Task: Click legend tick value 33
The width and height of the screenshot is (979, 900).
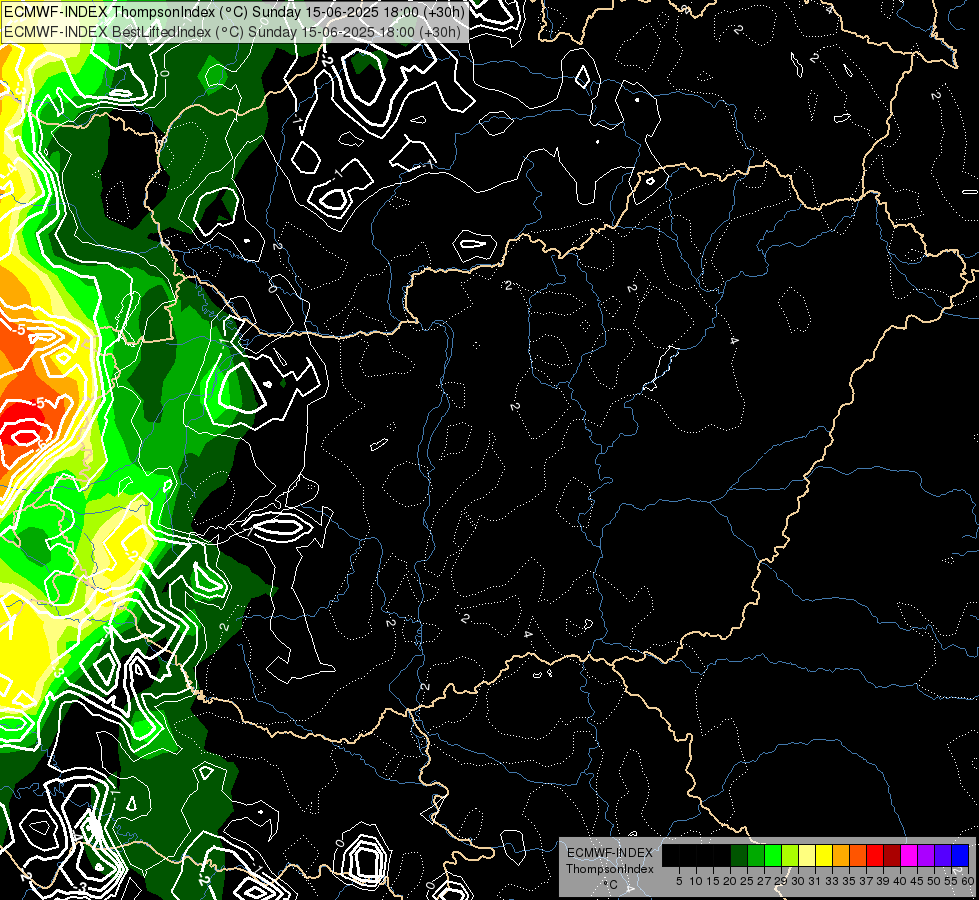Action: click(x=832, y=881)
